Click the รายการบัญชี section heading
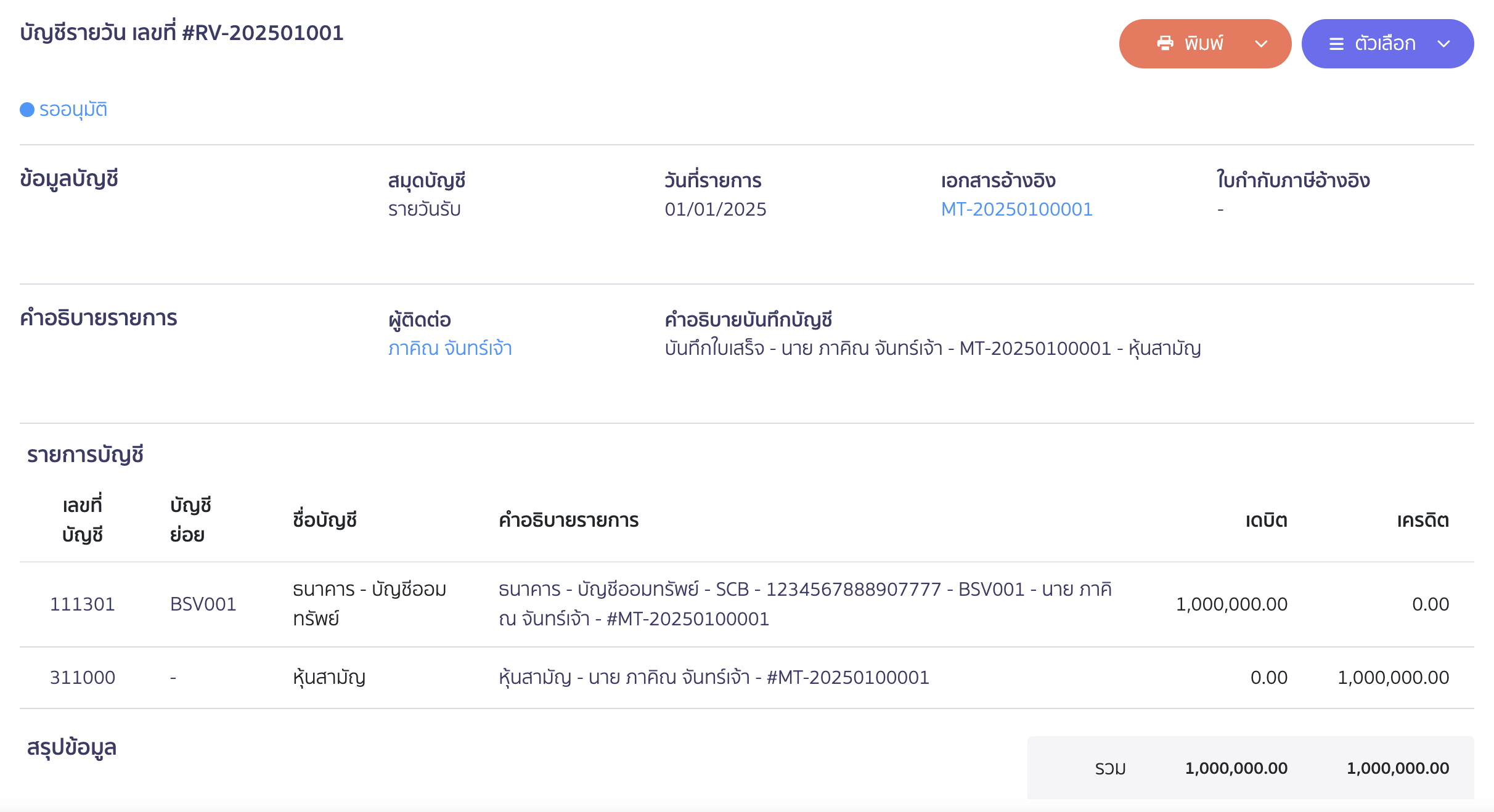1494x812 pixels. pyautogui.click(x=85, y=455)
